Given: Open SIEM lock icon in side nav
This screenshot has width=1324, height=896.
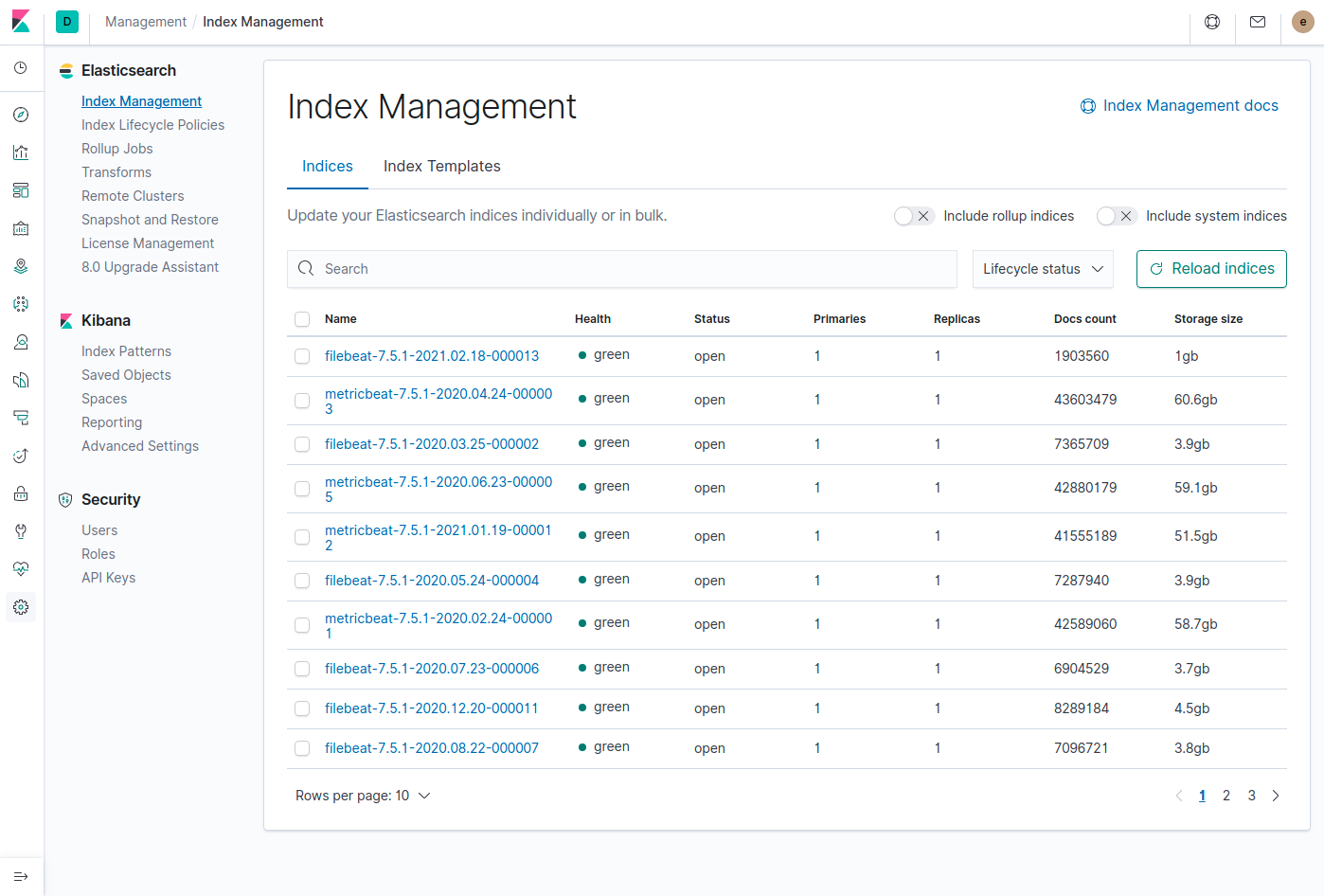Looking at the screenshot, I should 21,493.
